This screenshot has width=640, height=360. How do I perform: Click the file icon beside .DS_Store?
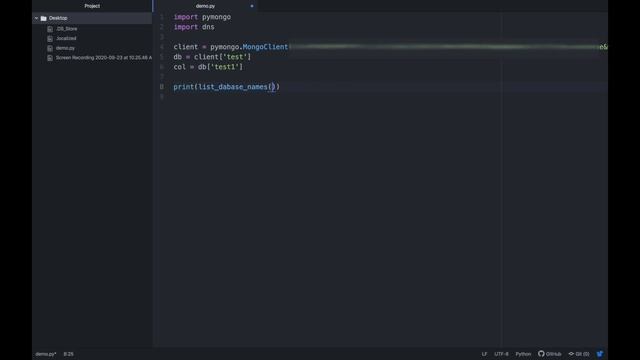coord(50,29)
